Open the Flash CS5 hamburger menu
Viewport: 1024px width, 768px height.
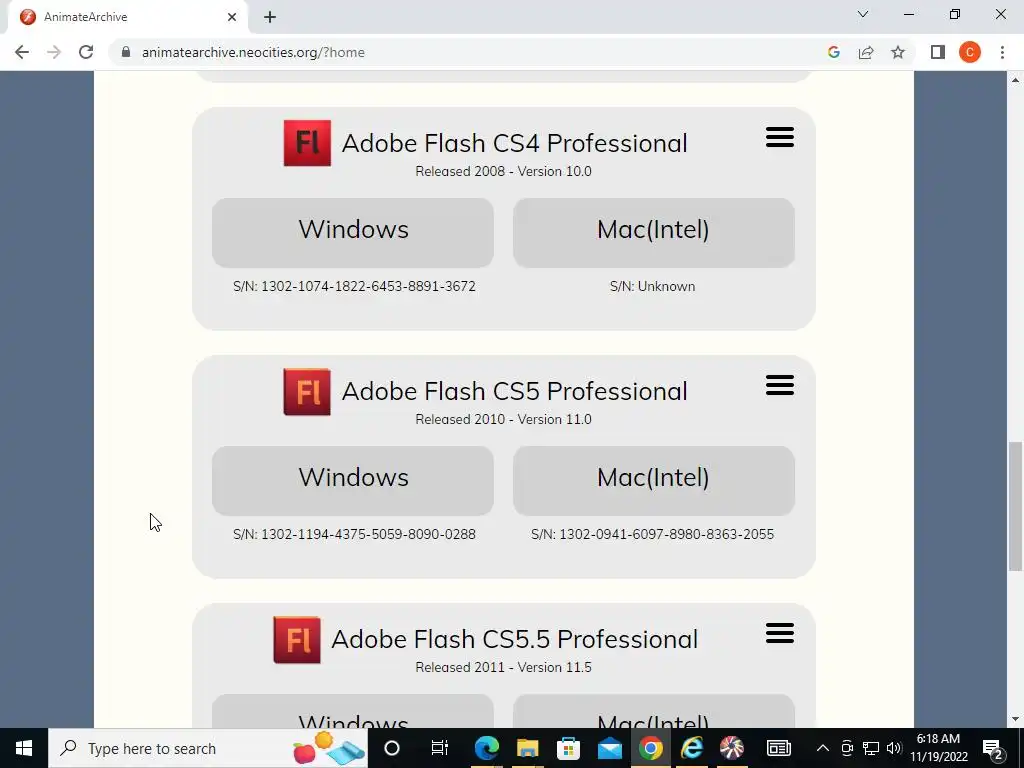tap(780, 385)
